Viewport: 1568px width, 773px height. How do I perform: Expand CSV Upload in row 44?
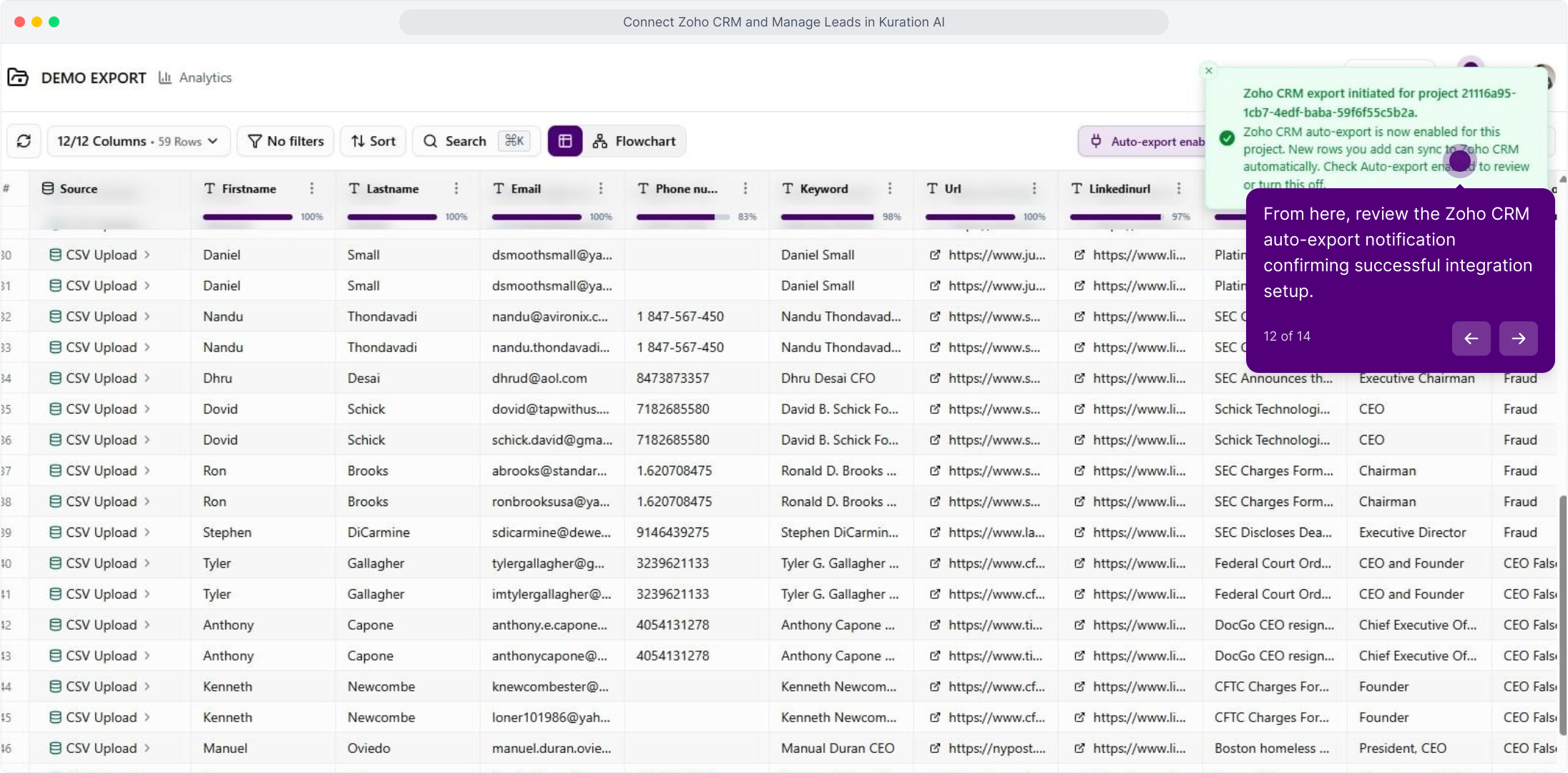click(x=147, y=686)
